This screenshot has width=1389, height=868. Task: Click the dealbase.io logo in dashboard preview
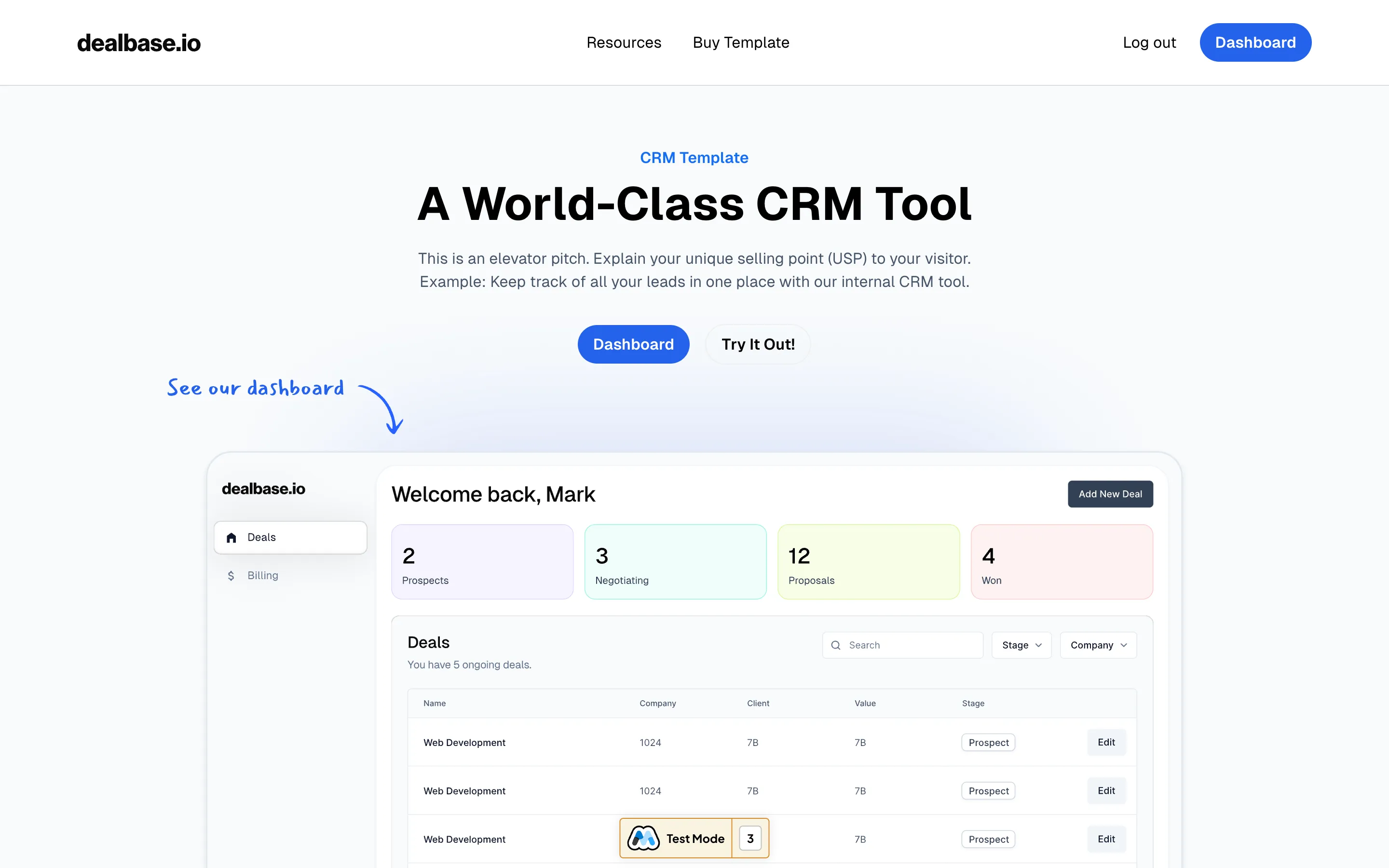click(263, 489)
